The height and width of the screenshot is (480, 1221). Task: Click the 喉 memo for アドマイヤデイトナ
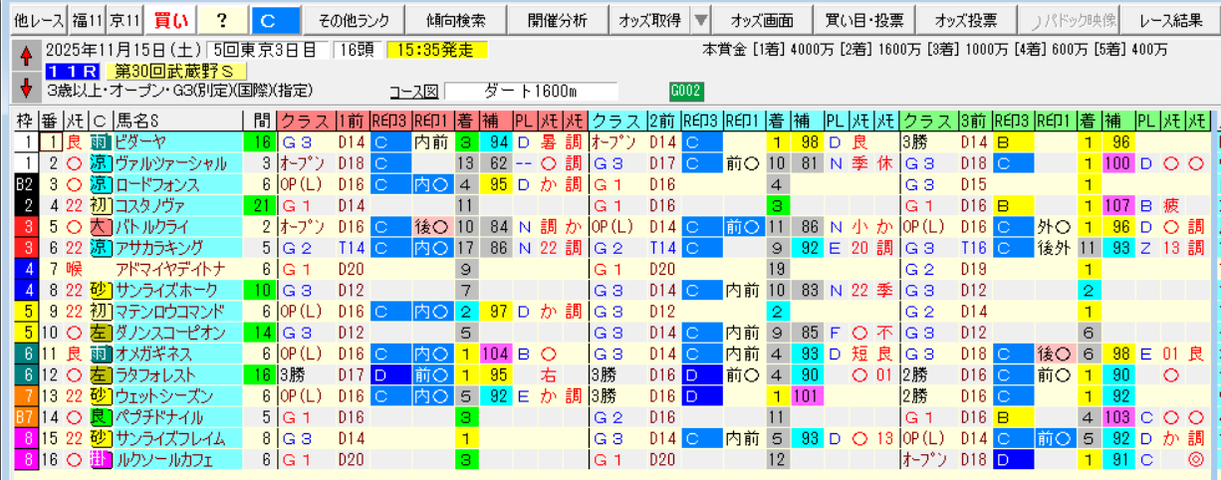(74, 269)
